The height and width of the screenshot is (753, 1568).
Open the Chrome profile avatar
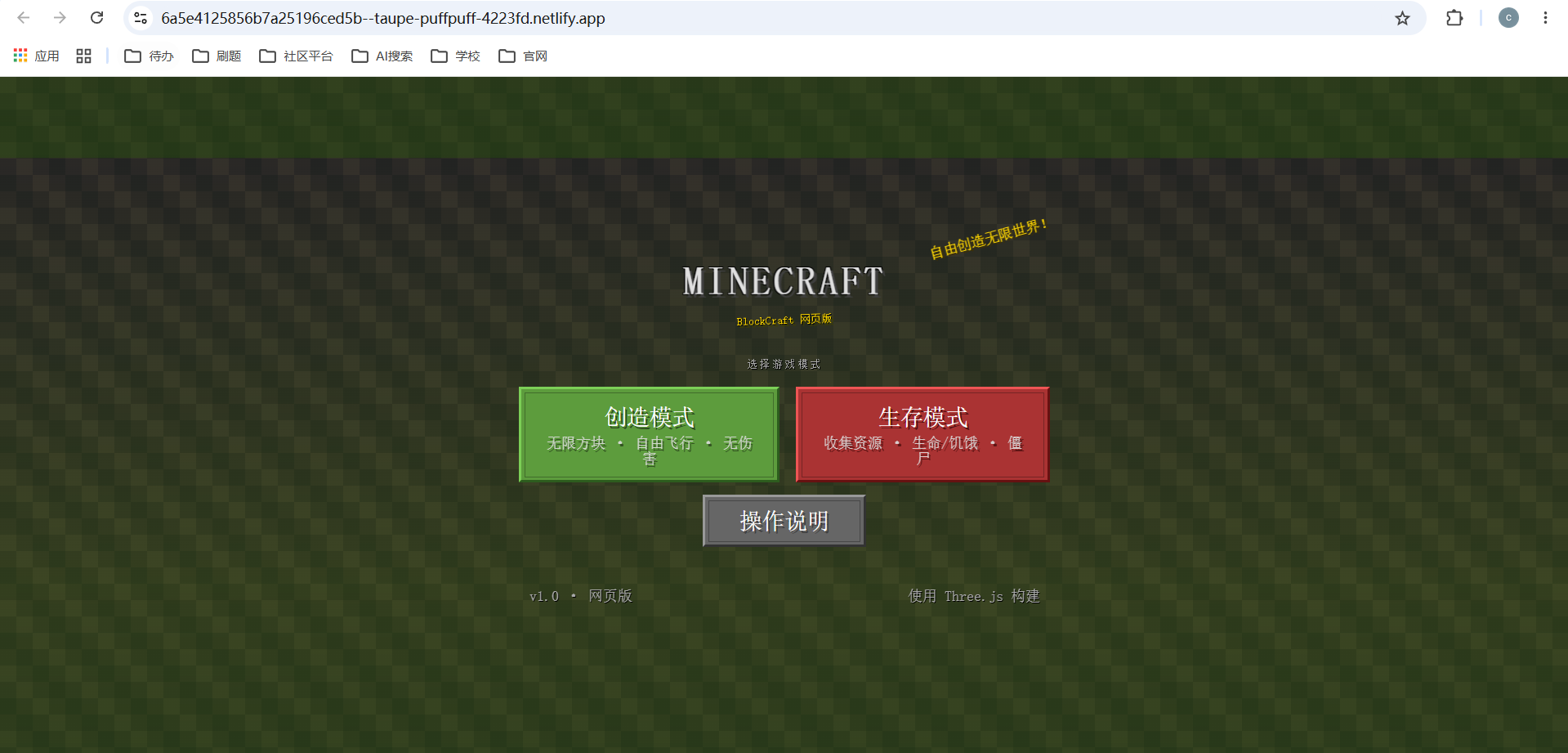(x=1508, y=18)
